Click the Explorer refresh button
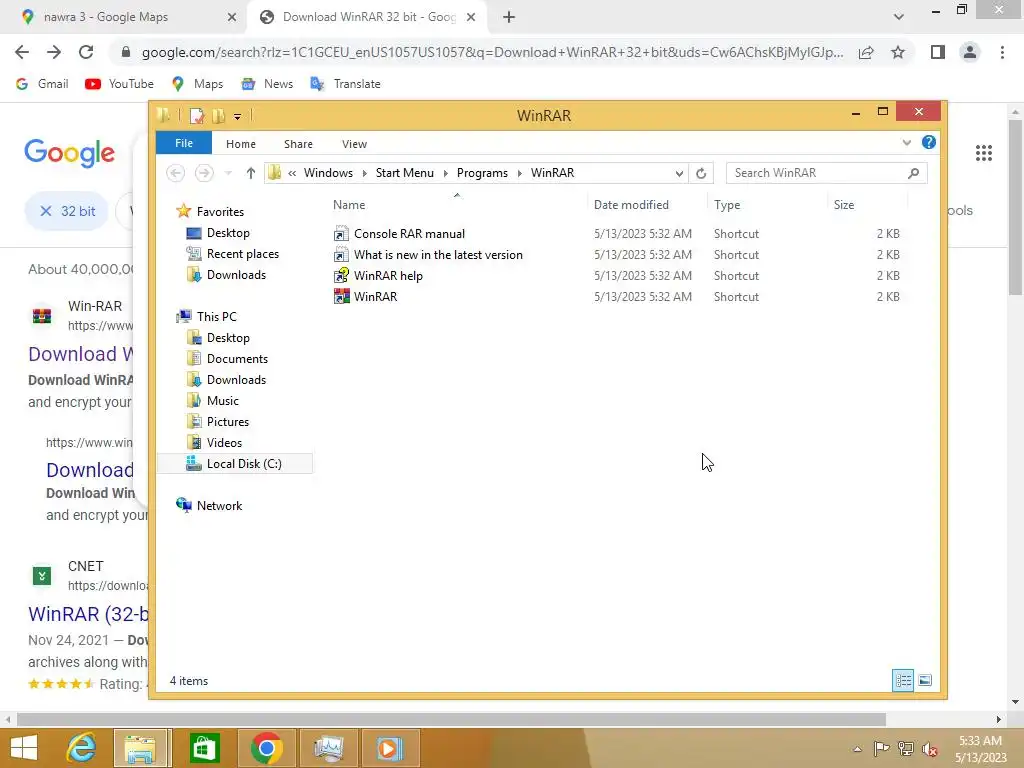Viewport: 1024px width, 768px height. [701, 173]
